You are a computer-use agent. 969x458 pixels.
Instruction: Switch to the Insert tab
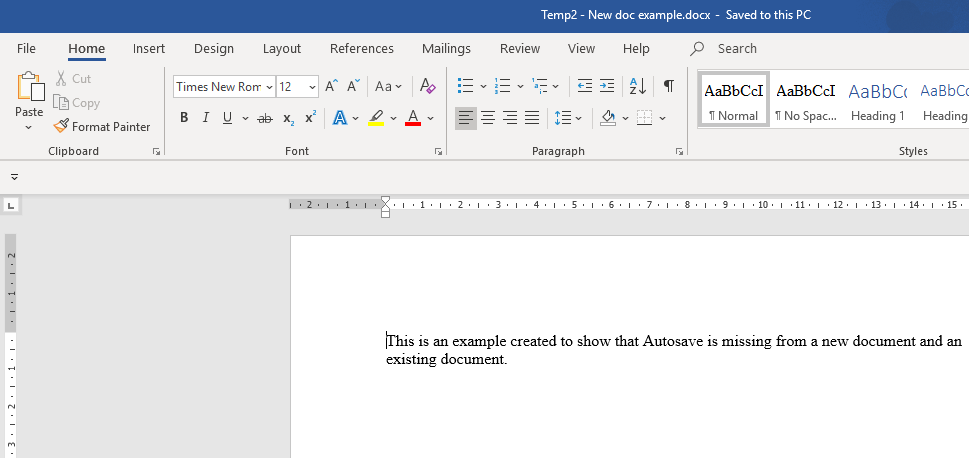(149, 48)
